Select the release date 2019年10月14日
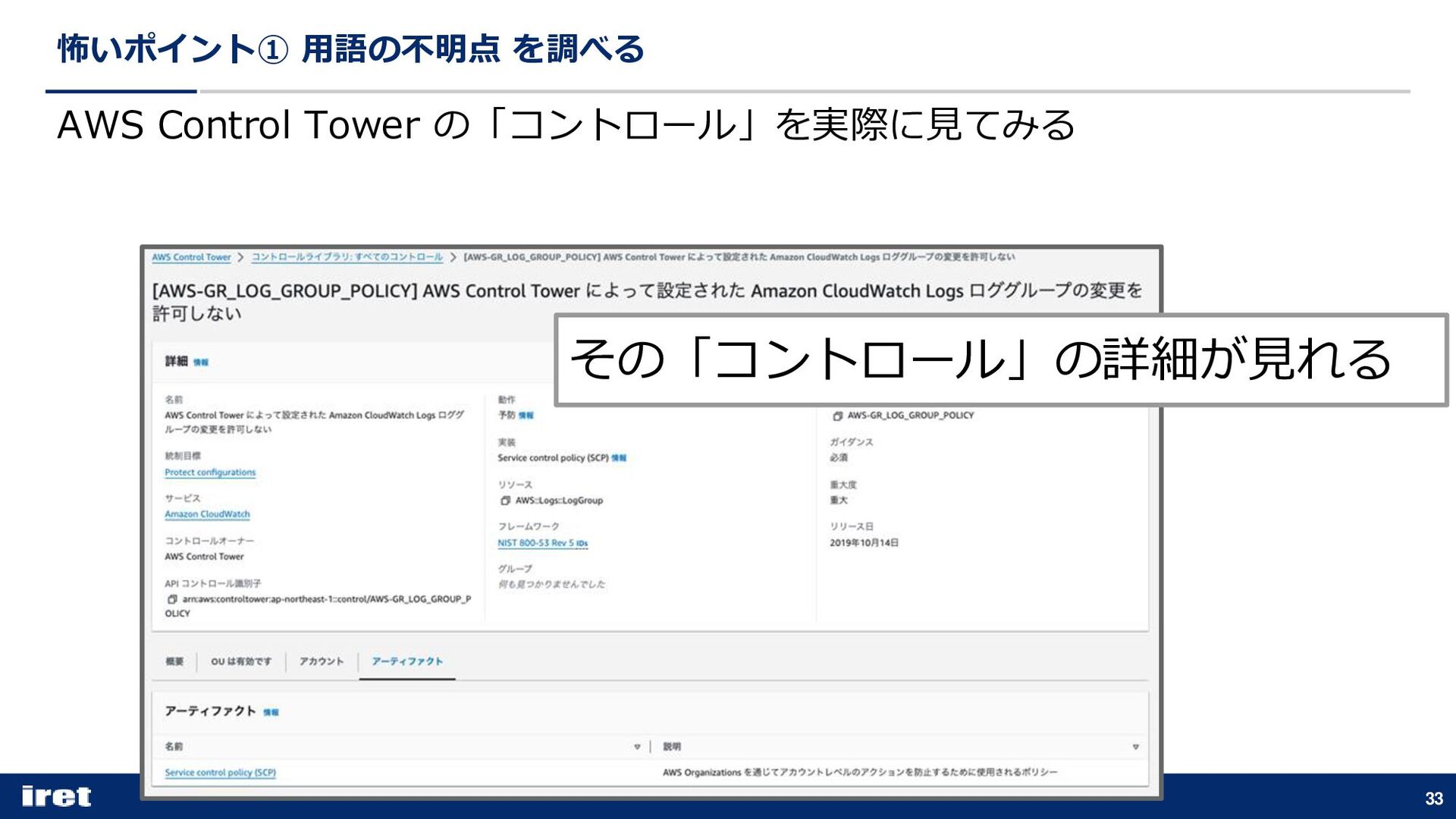 click(864, 543)
